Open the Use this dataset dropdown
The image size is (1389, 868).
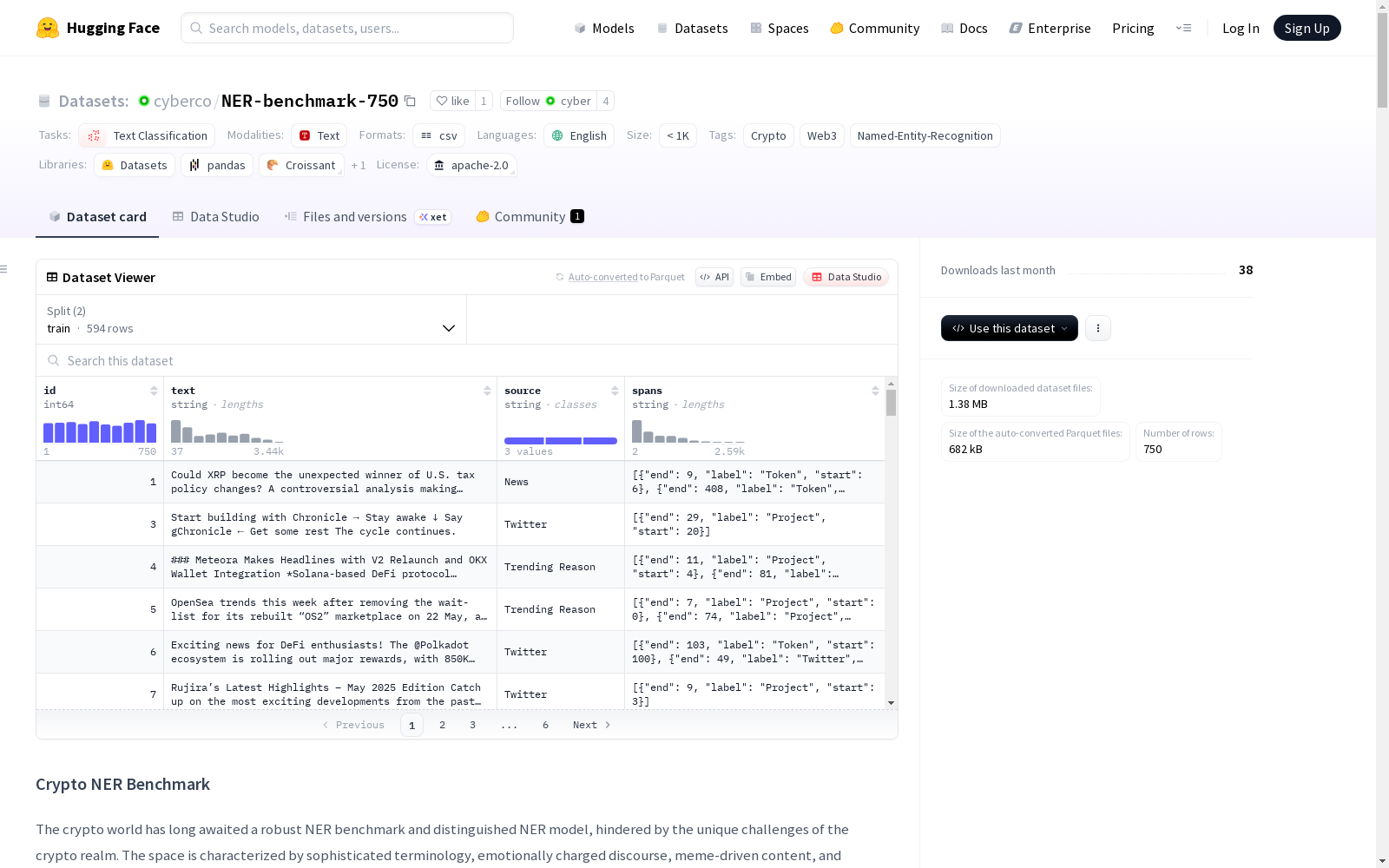(x=1010, y=328)
